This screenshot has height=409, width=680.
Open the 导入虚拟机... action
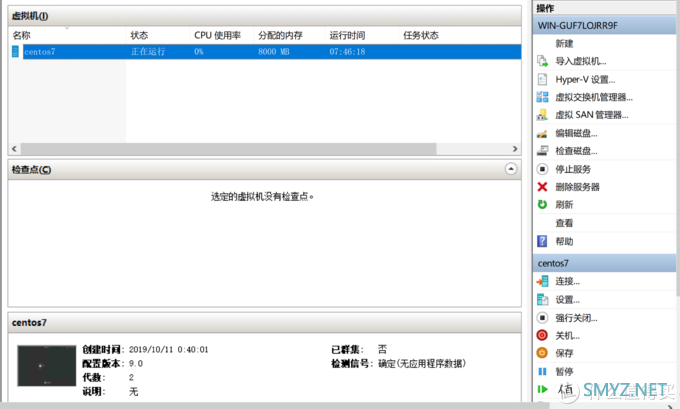(x=581, y=61)
